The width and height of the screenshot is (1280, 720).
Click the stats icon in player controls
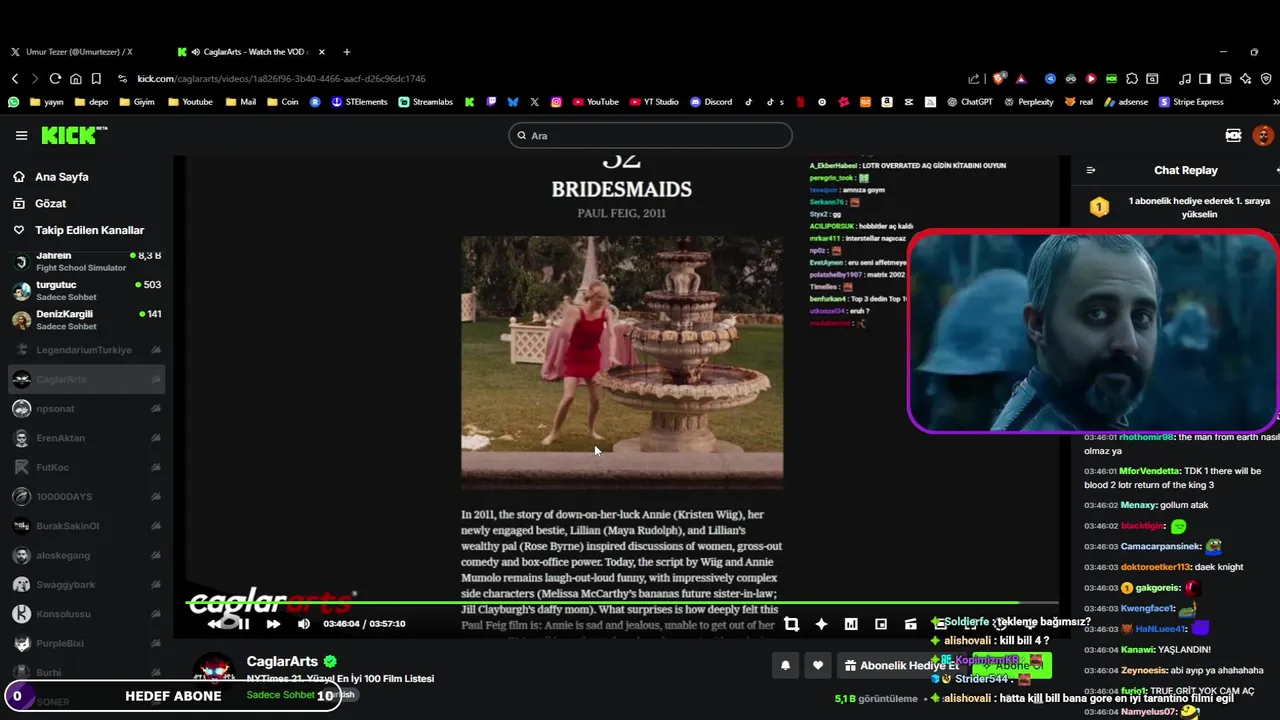coord(851,624)
